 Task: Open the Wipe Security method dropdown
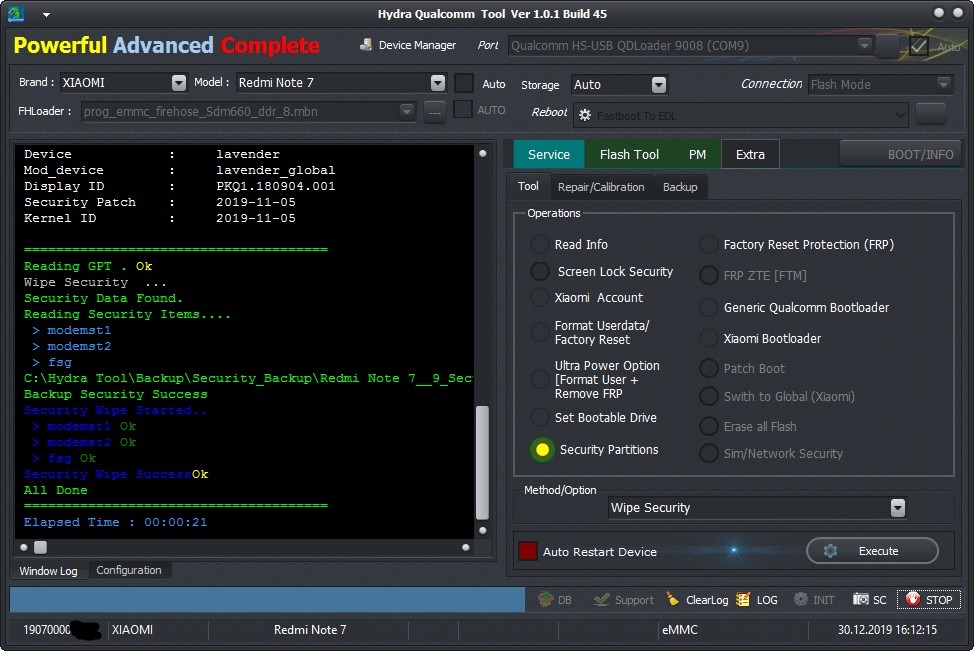click(898, 508)
